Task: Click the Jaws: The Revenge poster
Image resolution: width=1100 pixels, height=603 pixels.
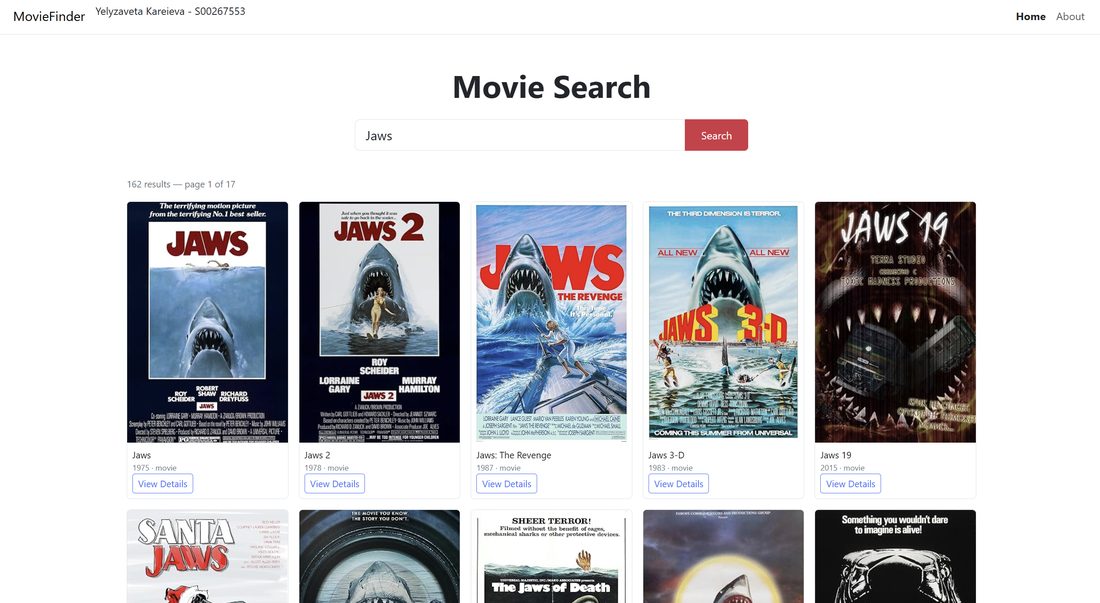Action: 551,323
